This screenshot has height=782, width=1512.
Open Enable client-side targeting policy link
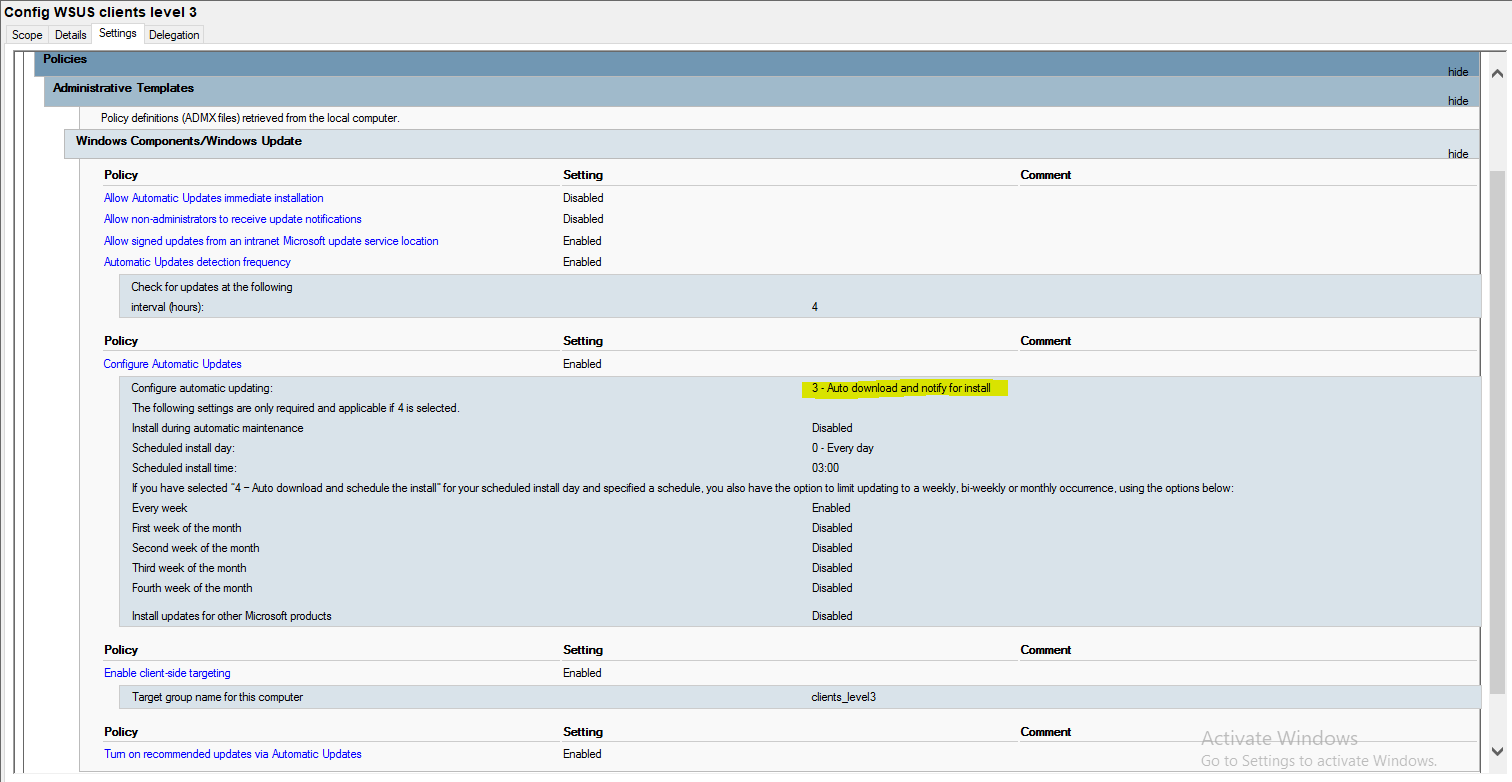(167, 673)
